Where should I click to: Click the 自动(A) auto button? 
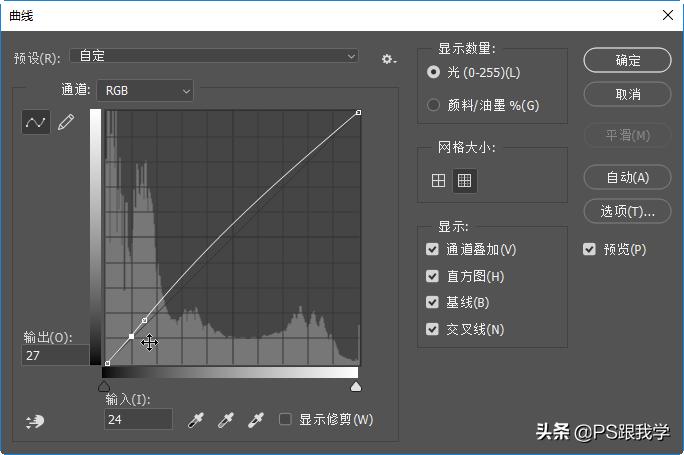(627, 177)
